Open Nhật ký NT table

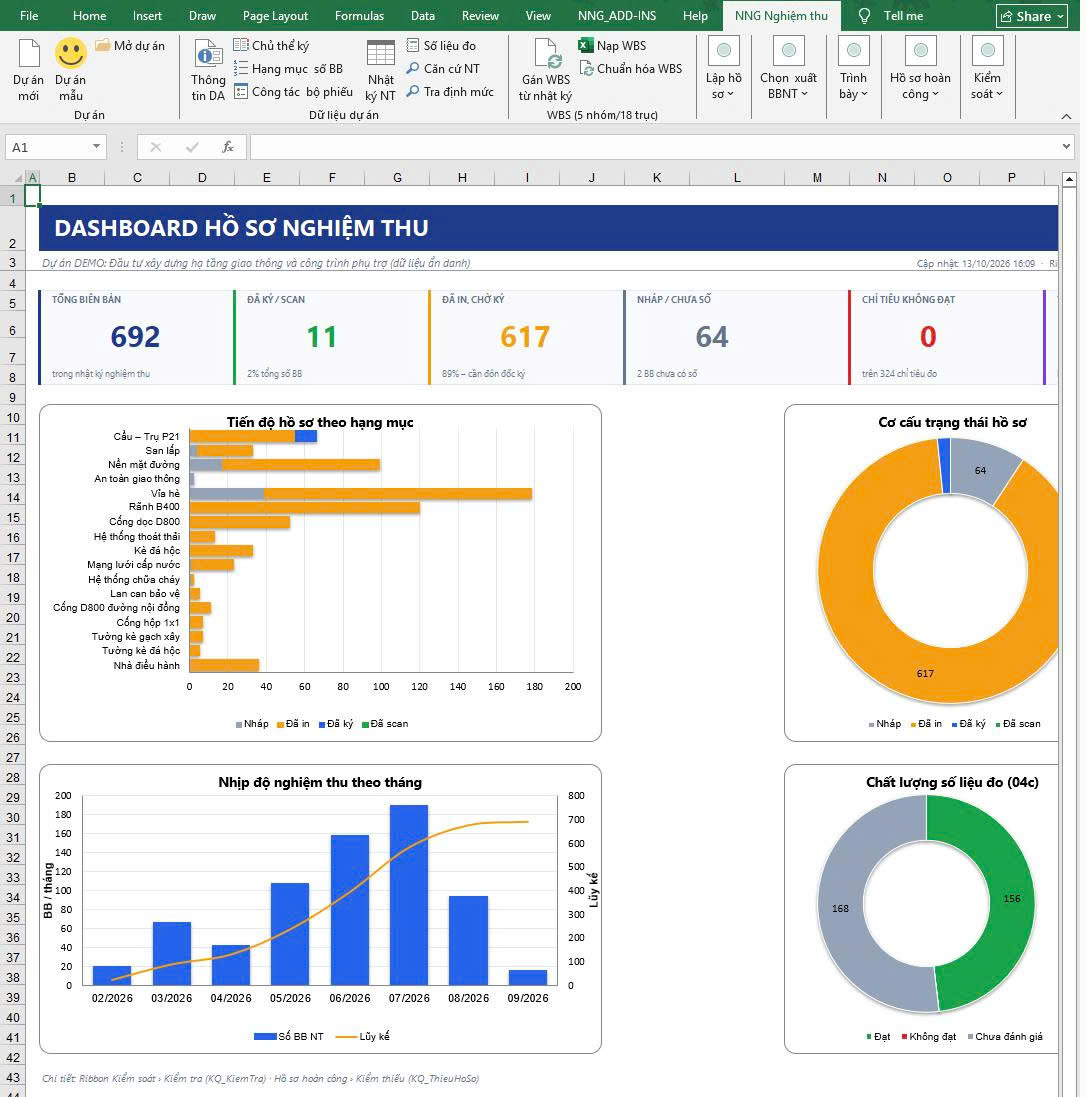tap(381, 71)
